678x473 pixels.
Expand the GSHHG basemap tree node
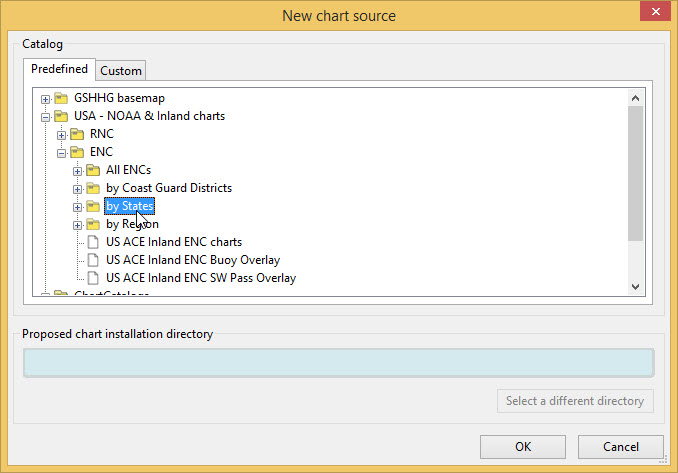45,99
